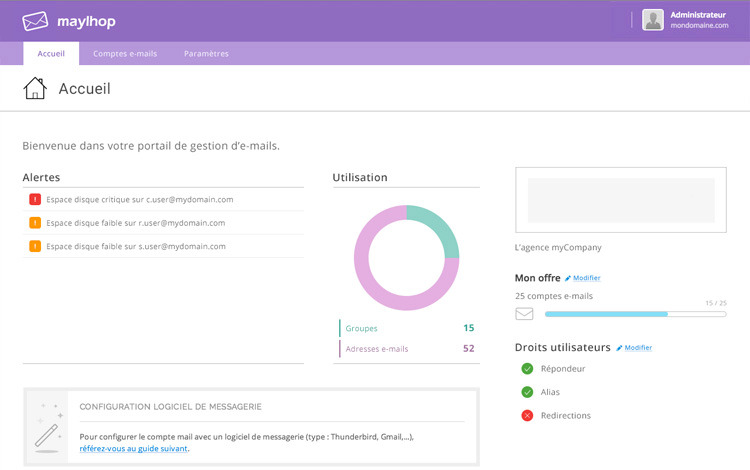Open the Administrateur avatar picture
750x470 pixels.
click(x=652, y=20)
